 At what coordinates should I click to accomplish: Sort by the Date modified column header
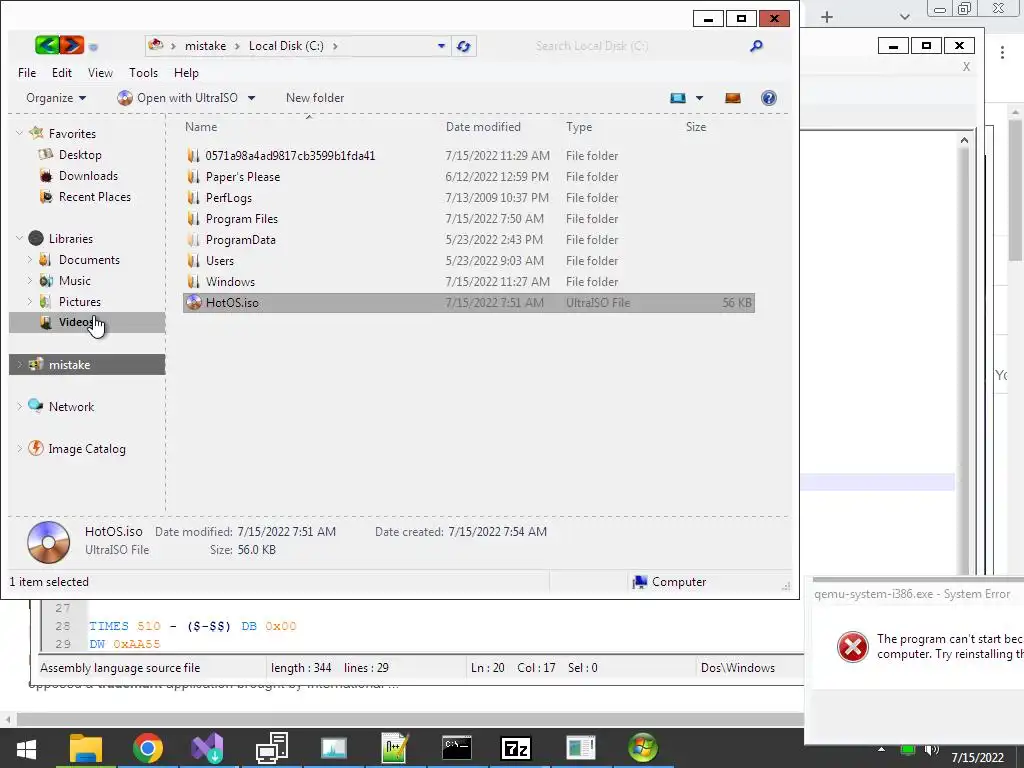coord(483,127)
